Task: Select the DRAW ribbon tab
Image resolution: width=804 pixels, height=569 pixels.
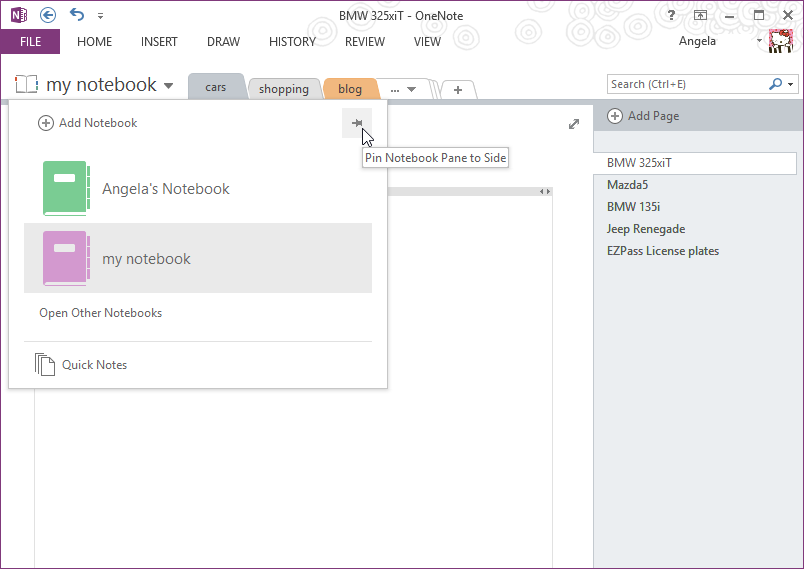Action: tap(223, 42)
